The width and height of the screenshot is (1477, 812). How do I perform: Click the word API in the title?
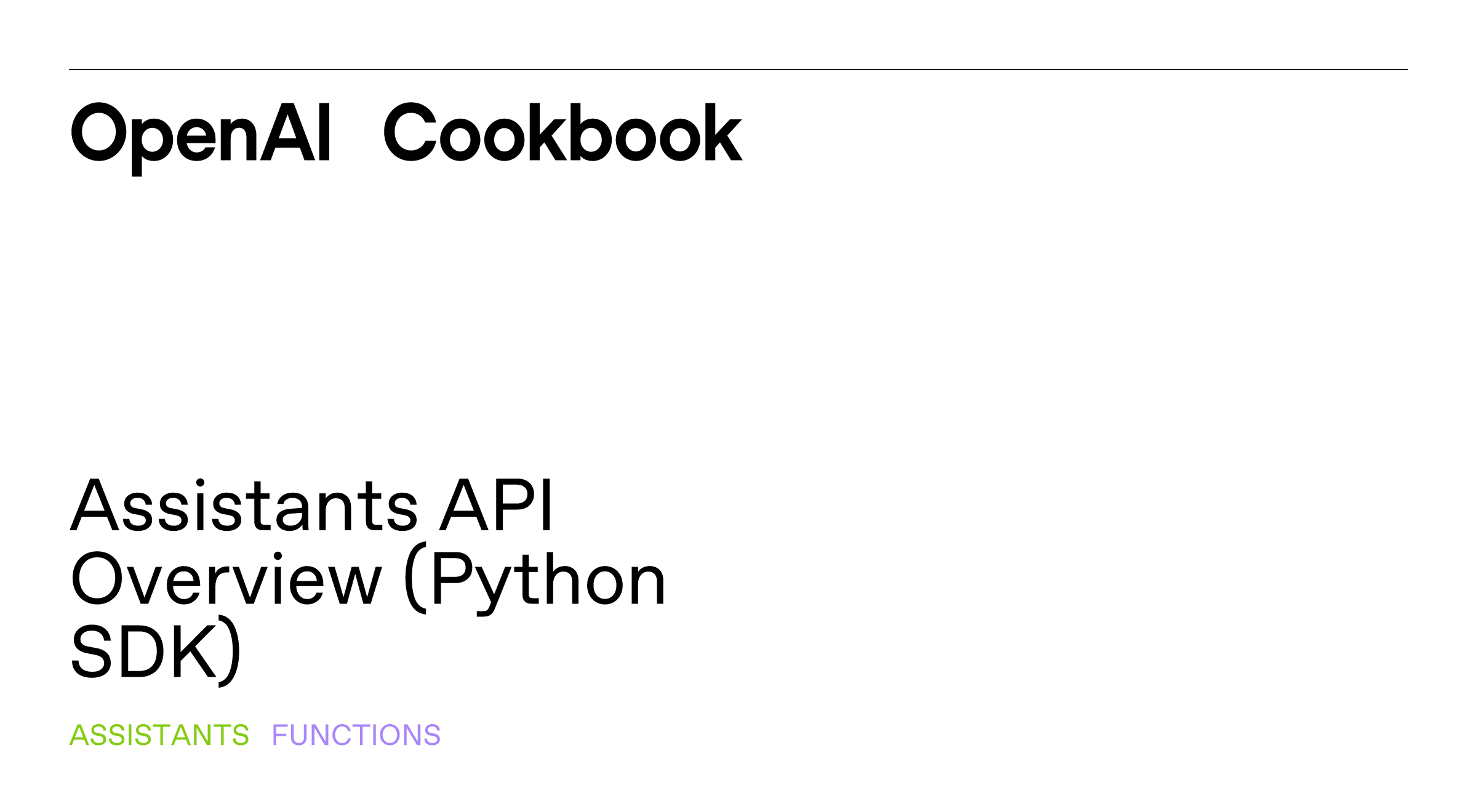click(x=497, y=506)
